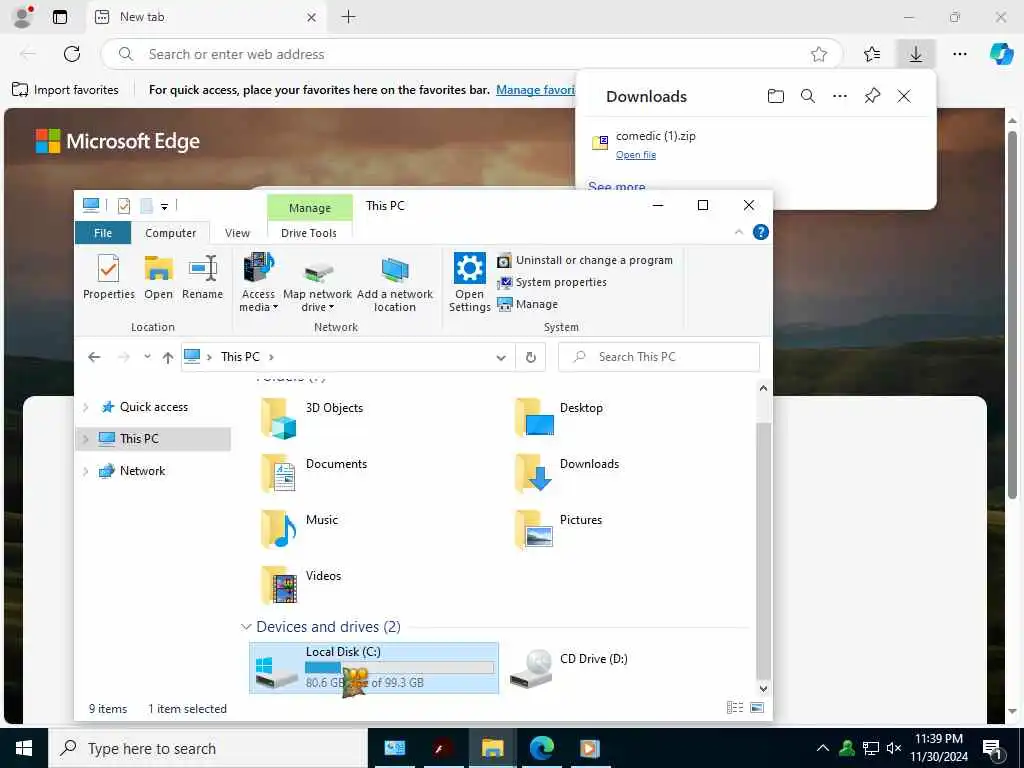Click Properties icon in quick access toolbar

tap(123, 206)
